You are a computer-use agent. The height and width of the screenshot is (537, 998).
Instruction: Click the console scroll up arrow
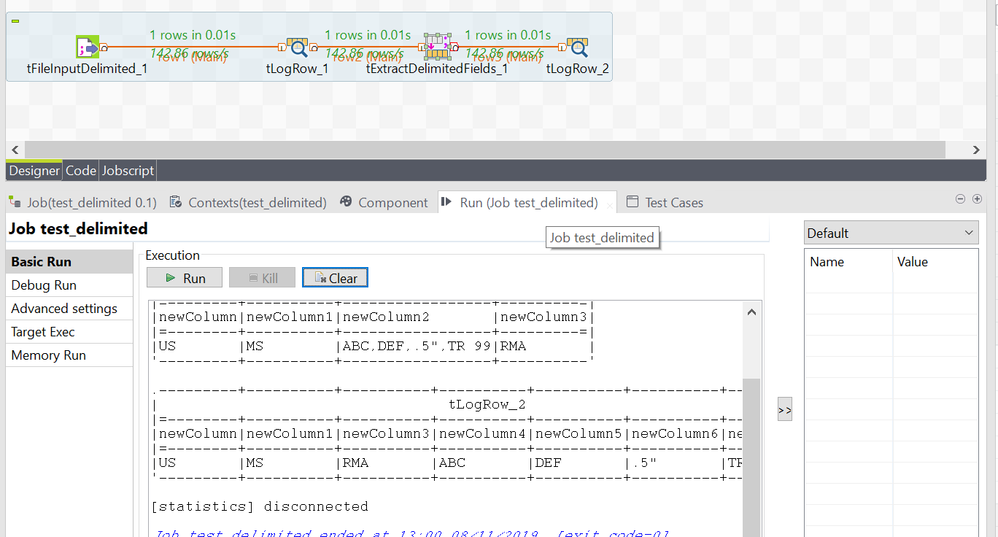click(x=752, y=312)
